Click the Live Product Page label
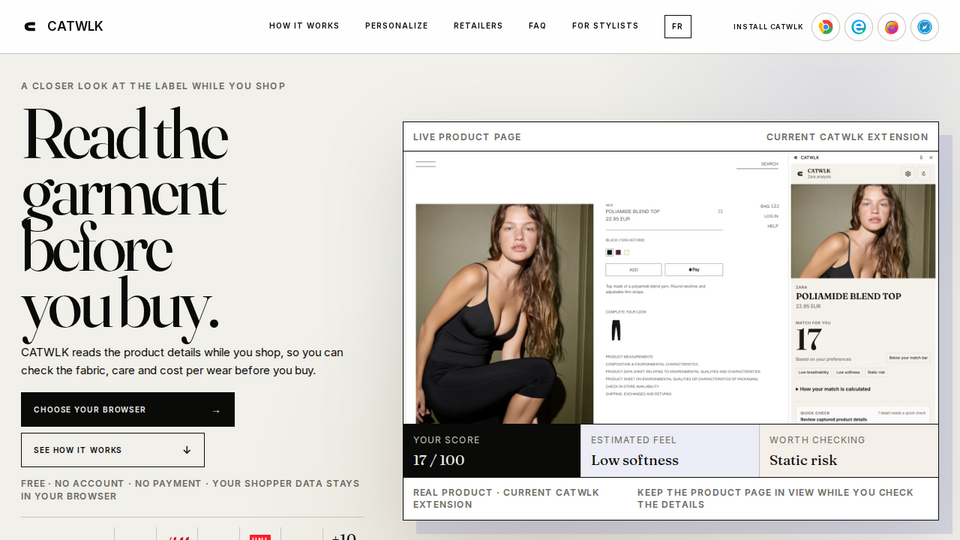Image resolution: width=960 pixels, height=540 pixels. click(467, 137)
